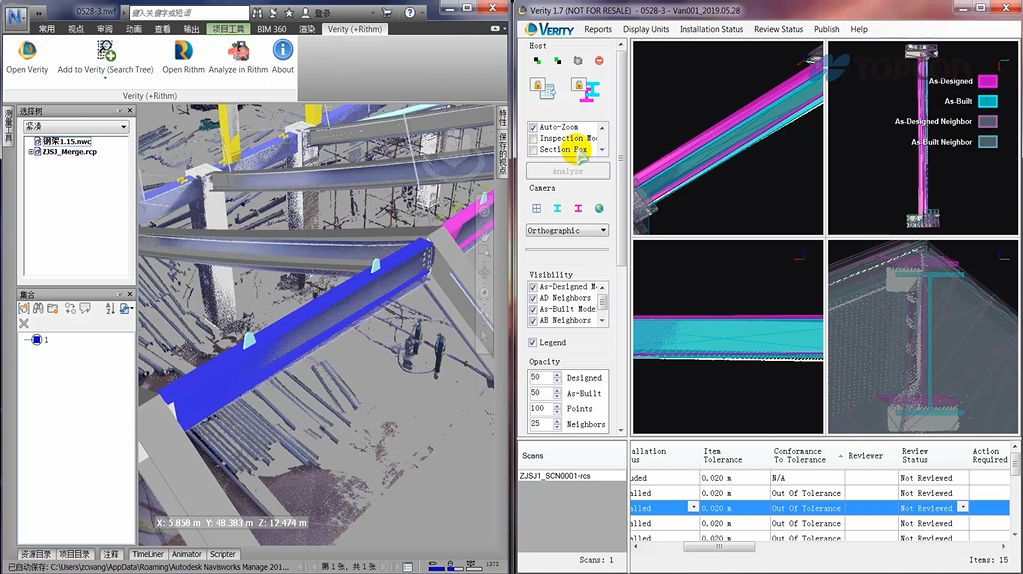Click the save selection set icon
1023x574 pixels.
point(23,309)
